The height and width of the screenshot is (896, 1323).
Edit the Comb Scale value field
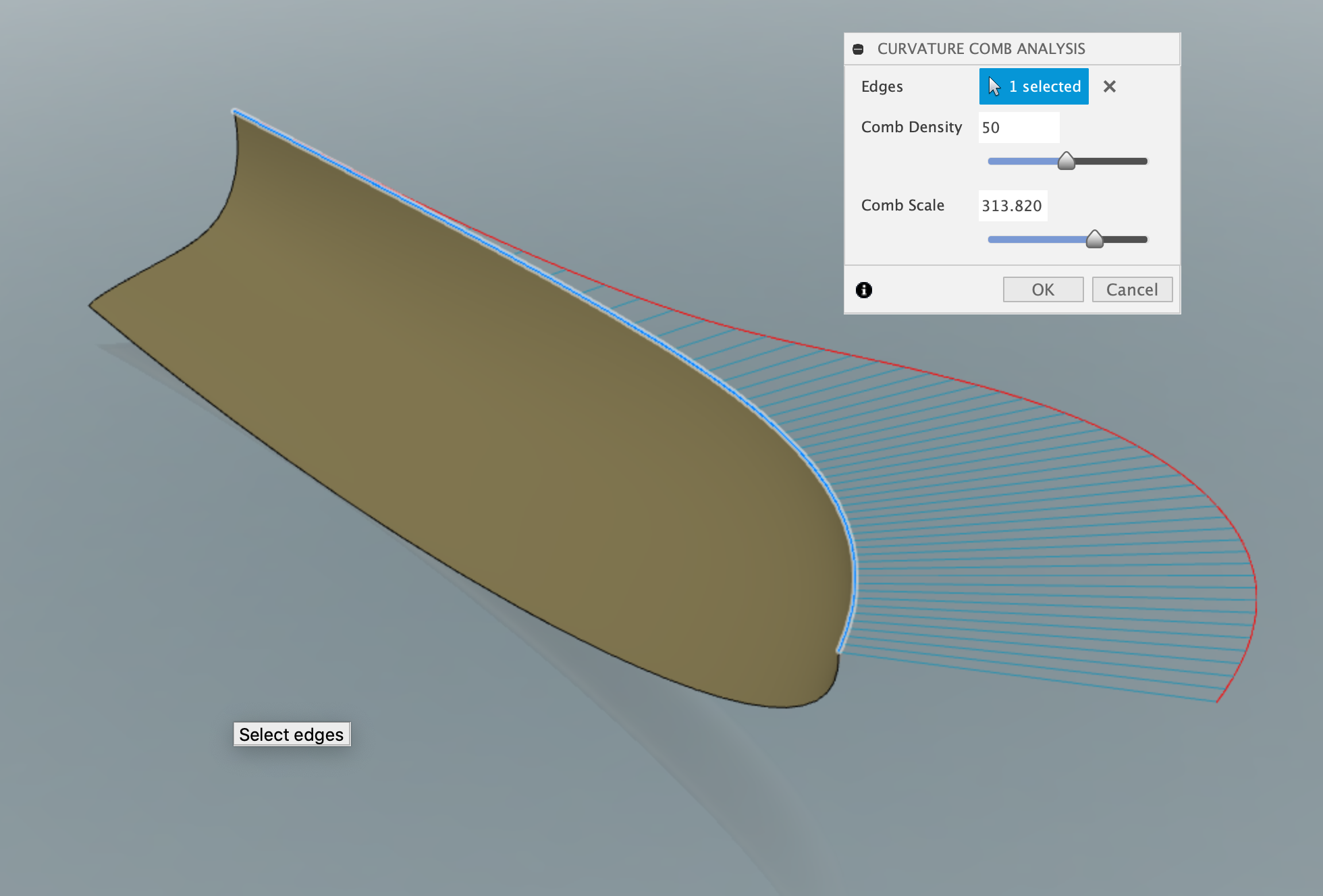(x=1013, y=206)
